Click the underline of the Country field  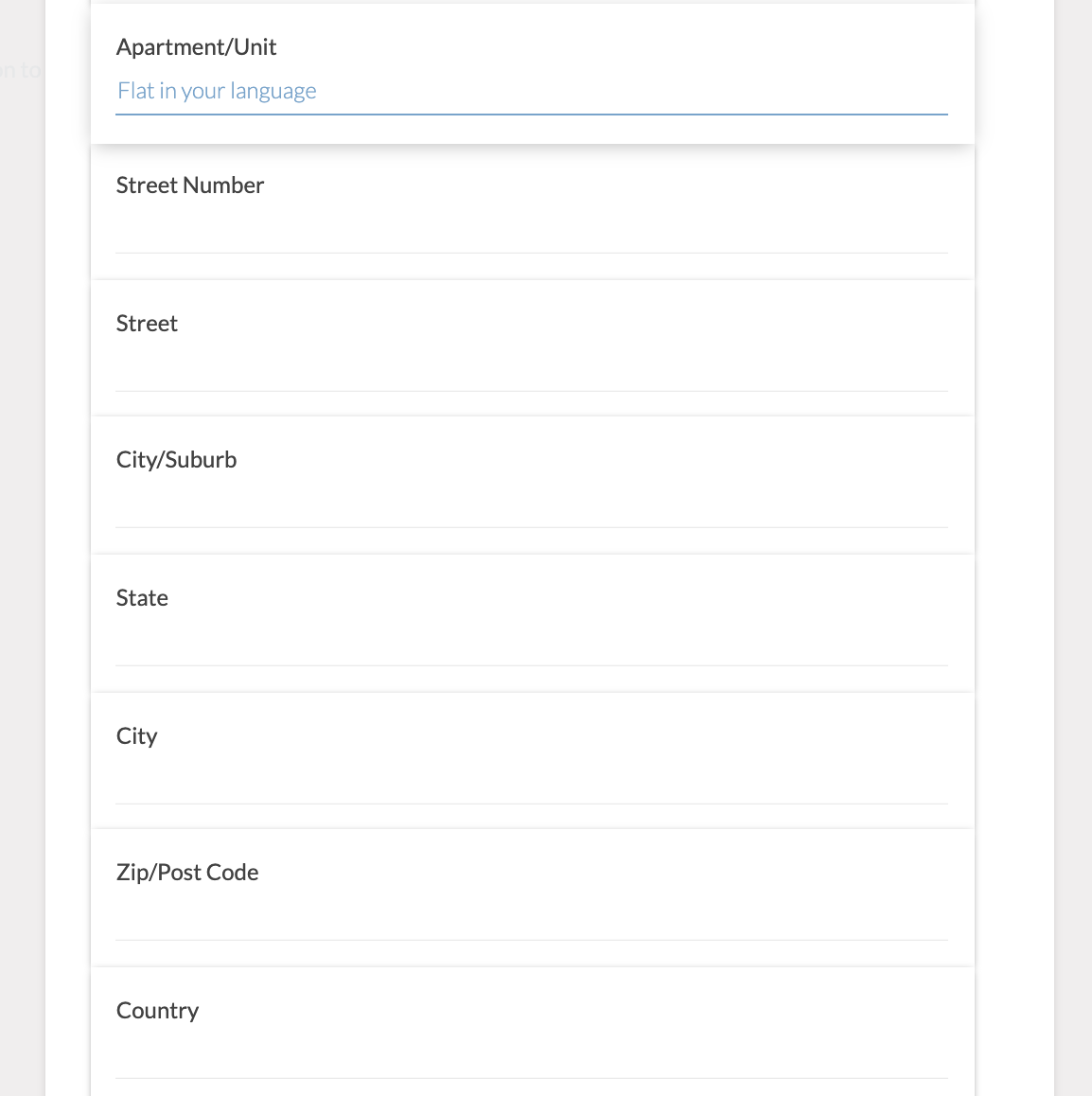530,1078
